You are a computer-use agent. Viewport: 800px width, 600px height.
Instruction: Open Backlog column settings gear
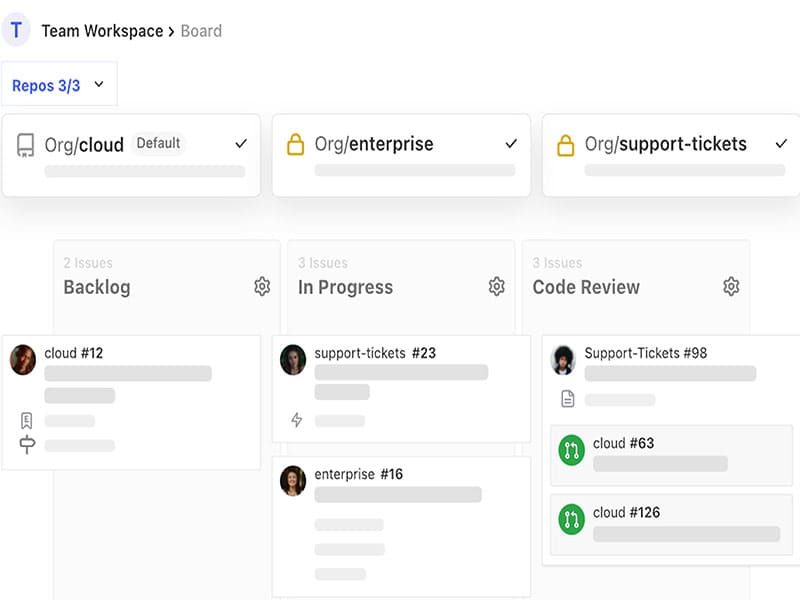[x=262, y=287]
